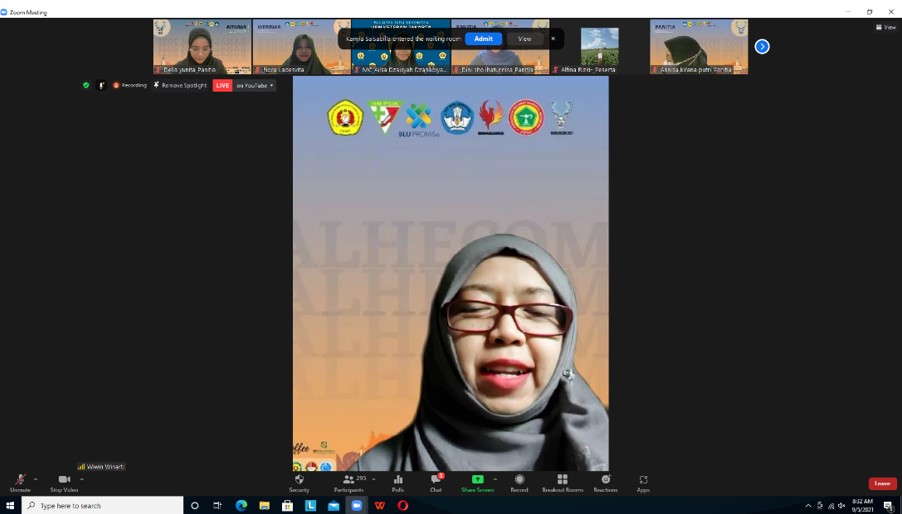Open sharing options arrow beside Share Screen
Screen dimensions: 902x514
pos(495,479)
